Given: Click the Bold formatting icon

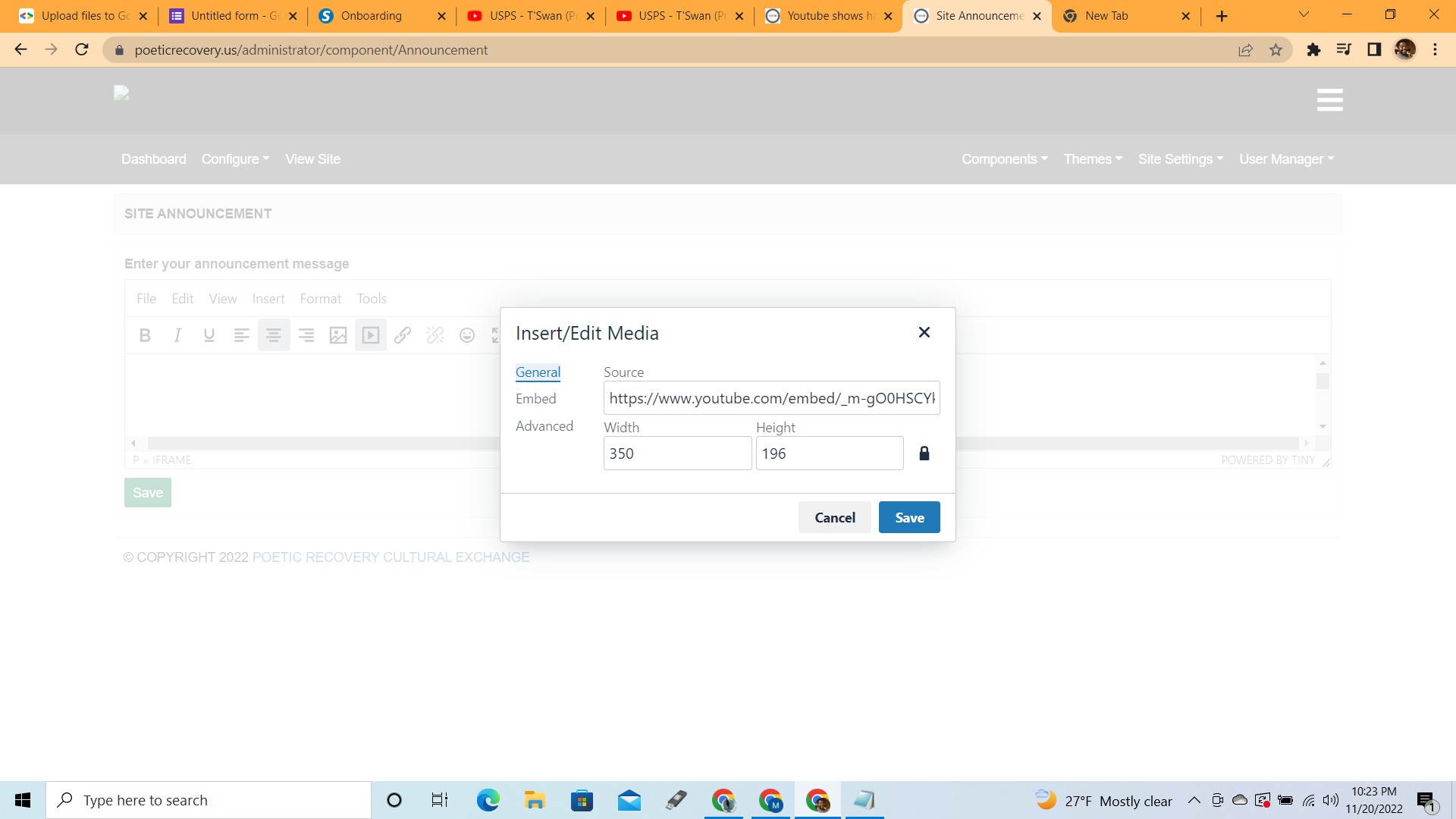Looking at the screenshot, I should coord(145,335).
